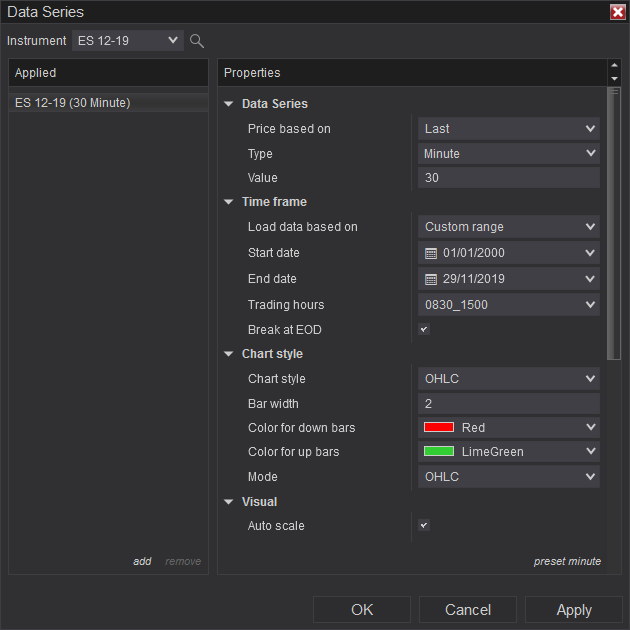This screenshot has height=630, width=630.
Task: Toggle the Auto scale checkbox
Action: click(423, 525)
